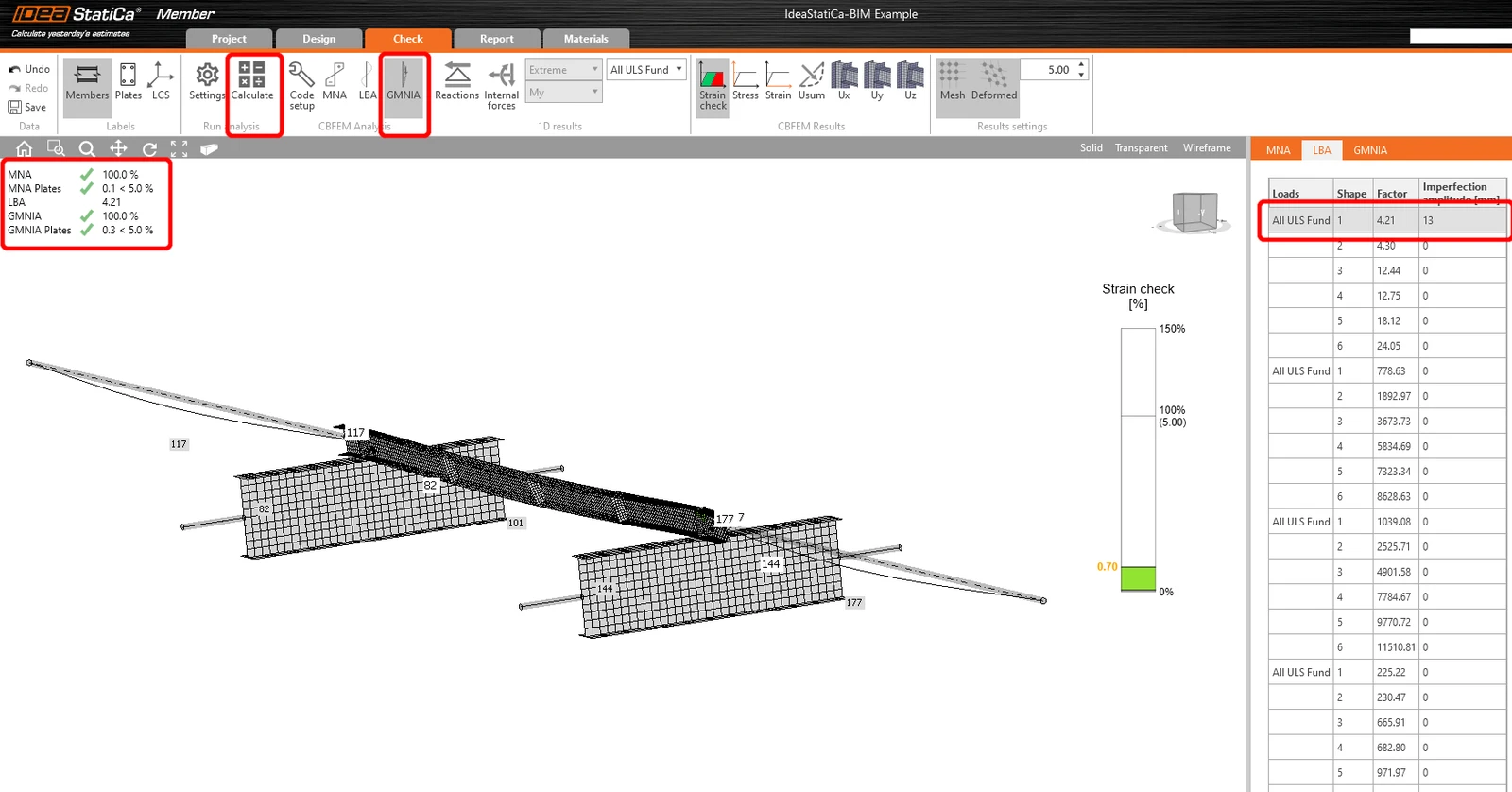Screen dimensions: 1512x792
Task: Click the green strain check bar
Action: [x=1138, y=578]
